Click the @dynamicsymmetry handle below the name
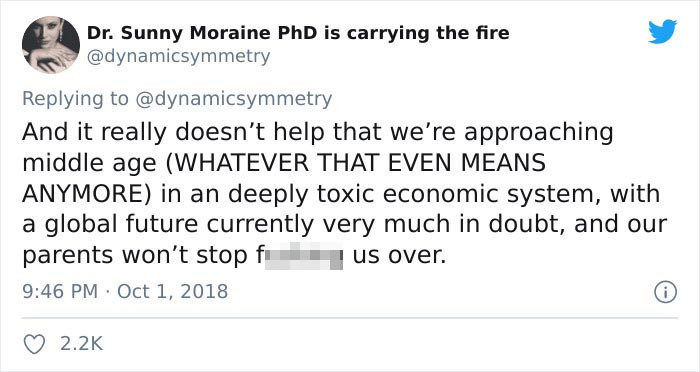Screen dimensions: 700x372 (178, 57)
